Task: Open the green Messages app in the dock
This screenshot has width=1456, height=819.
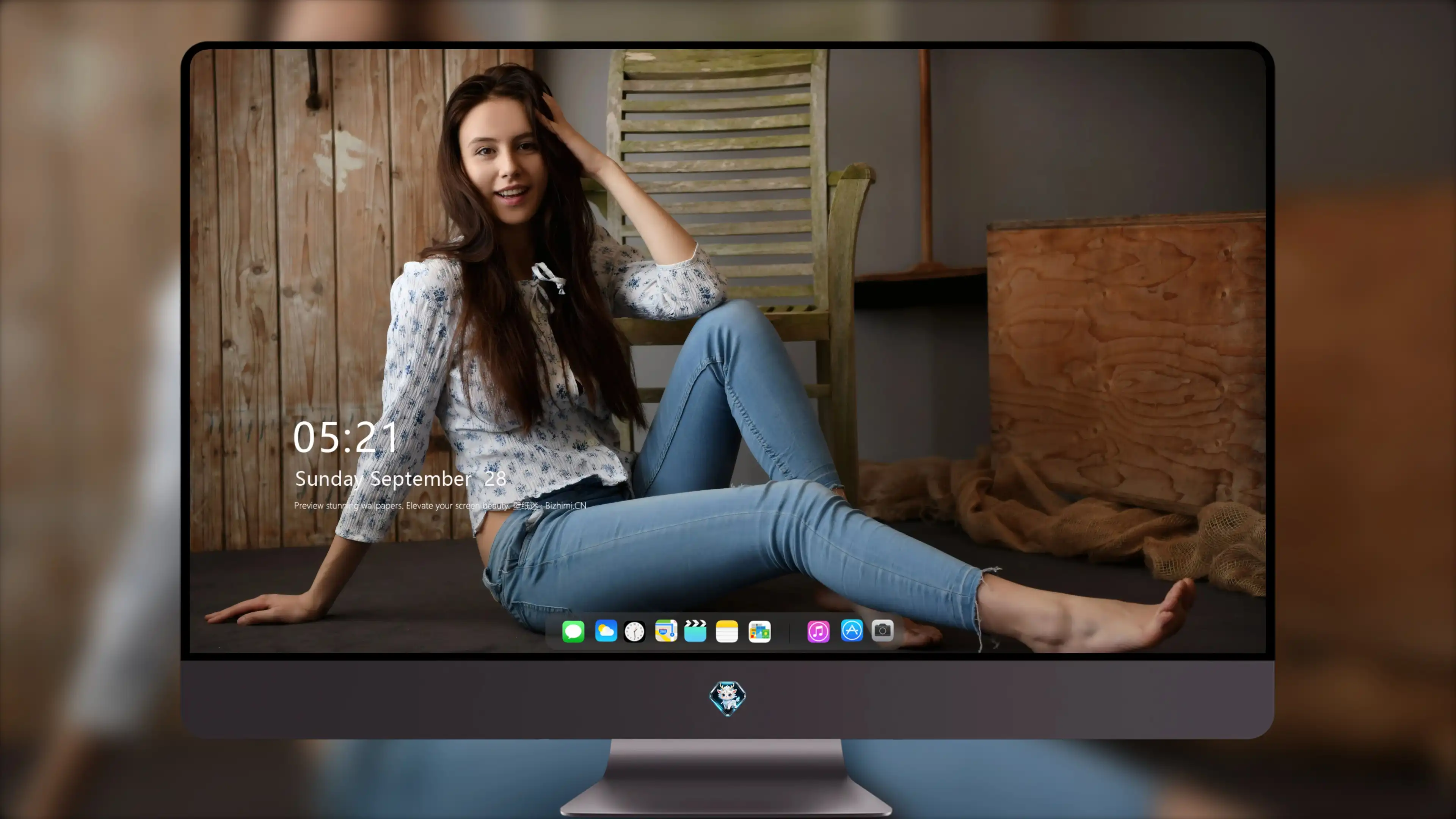Action: (573, 631)
